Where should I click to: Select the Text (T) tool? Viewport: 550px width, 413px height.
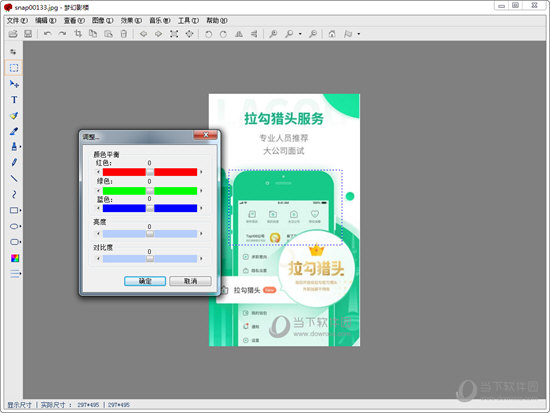point(14,100)
